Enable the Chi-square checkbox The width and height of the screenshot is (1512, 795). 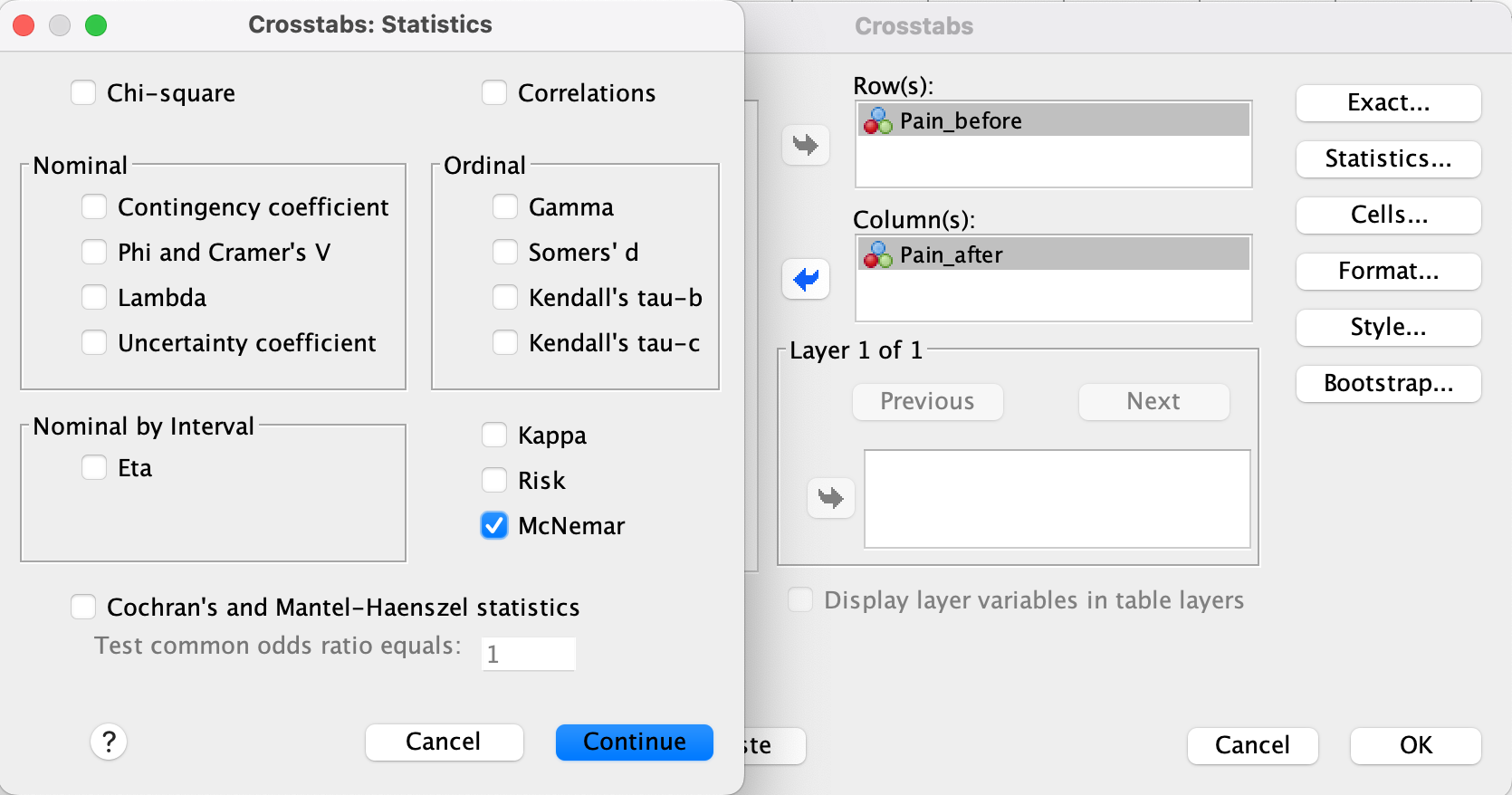click(x=83, y=92)
